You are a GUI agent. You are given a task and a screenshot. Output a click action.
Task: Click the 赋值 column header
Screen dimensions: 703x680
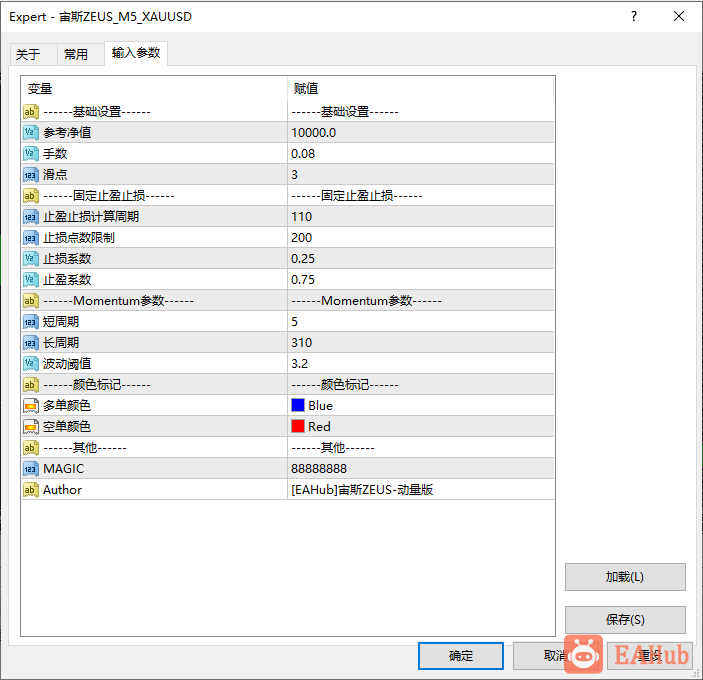click(421, 89)
